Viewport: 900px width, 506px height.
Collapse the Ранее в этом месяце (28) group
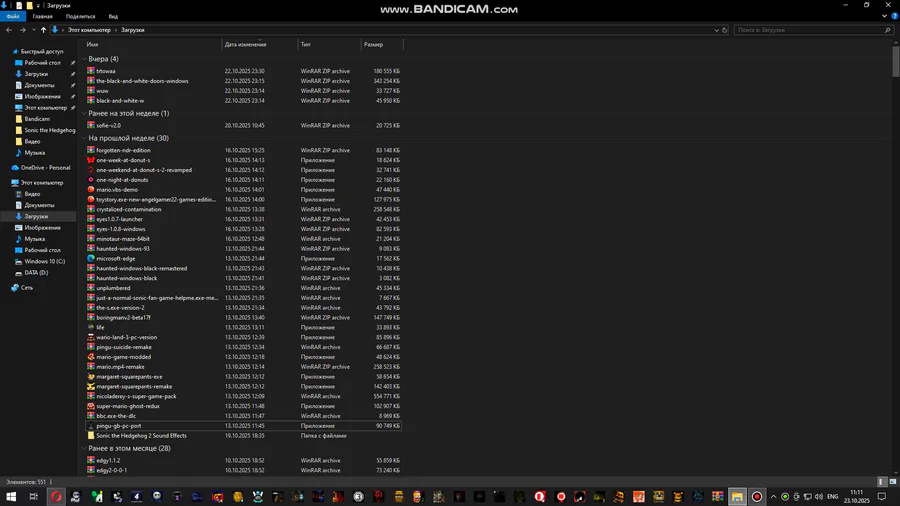(84, 448)
